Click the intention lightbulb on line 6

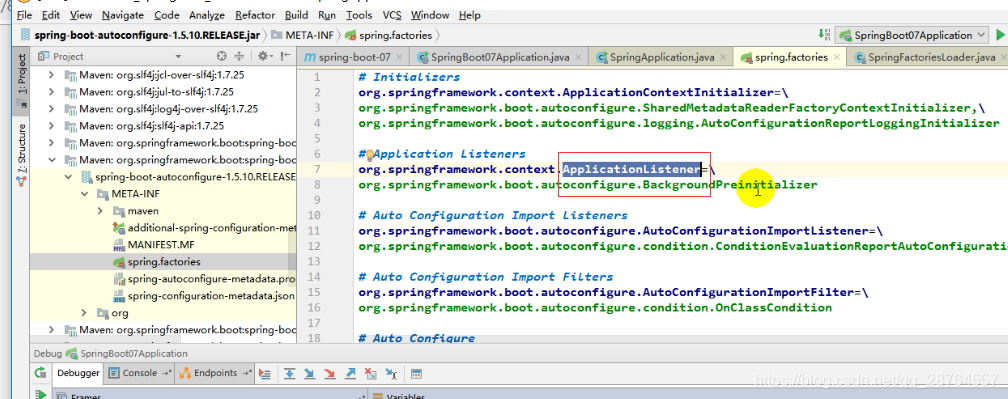(x=370, y=154)
